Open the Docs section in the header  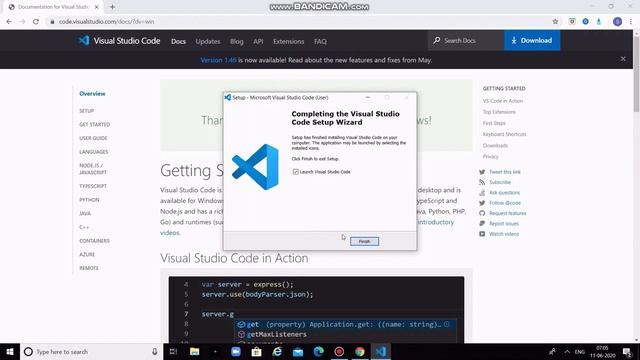click(x=178, y=41)
